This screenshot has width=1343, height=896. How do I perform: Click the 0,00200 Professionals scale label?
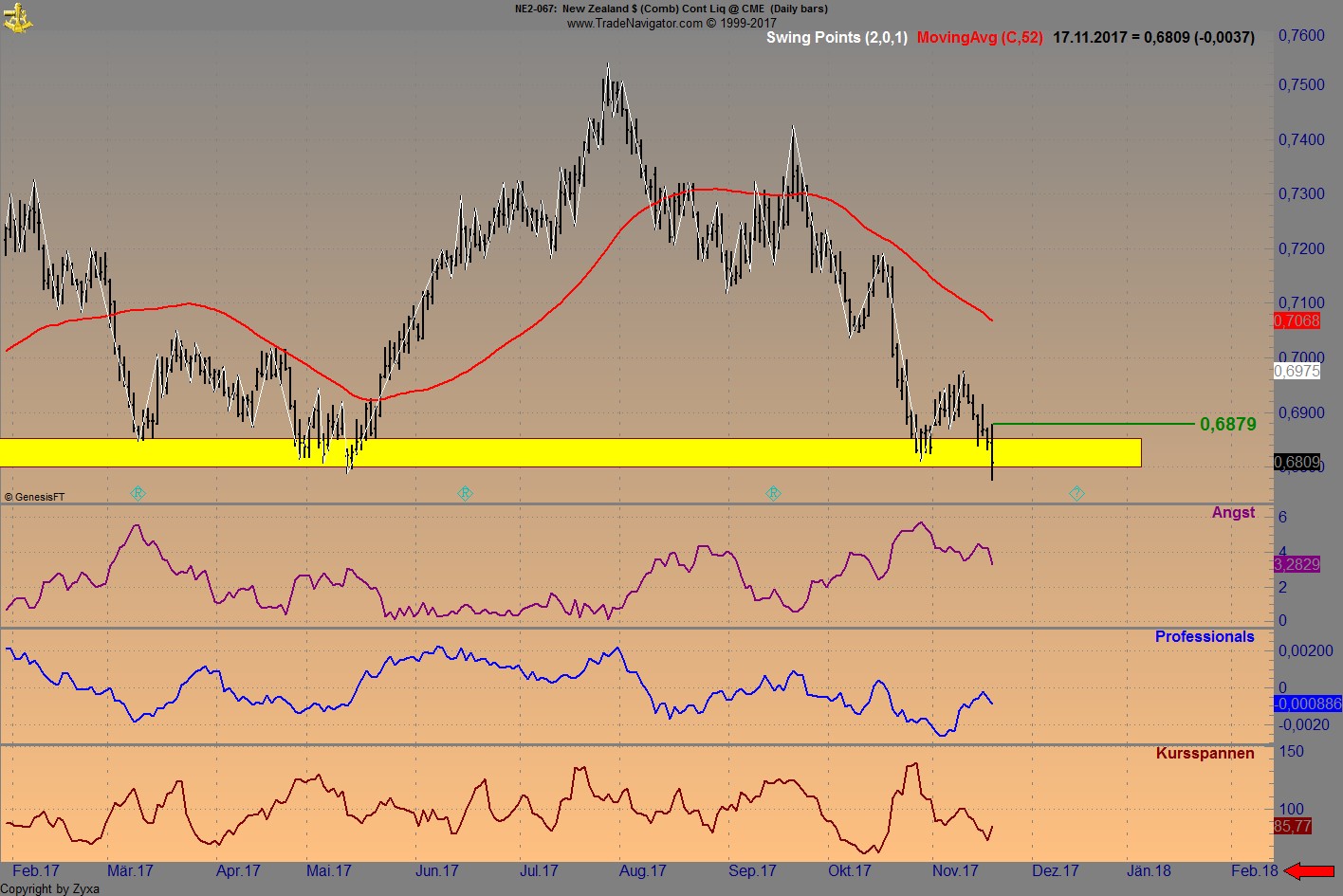tap(1305, 650)
